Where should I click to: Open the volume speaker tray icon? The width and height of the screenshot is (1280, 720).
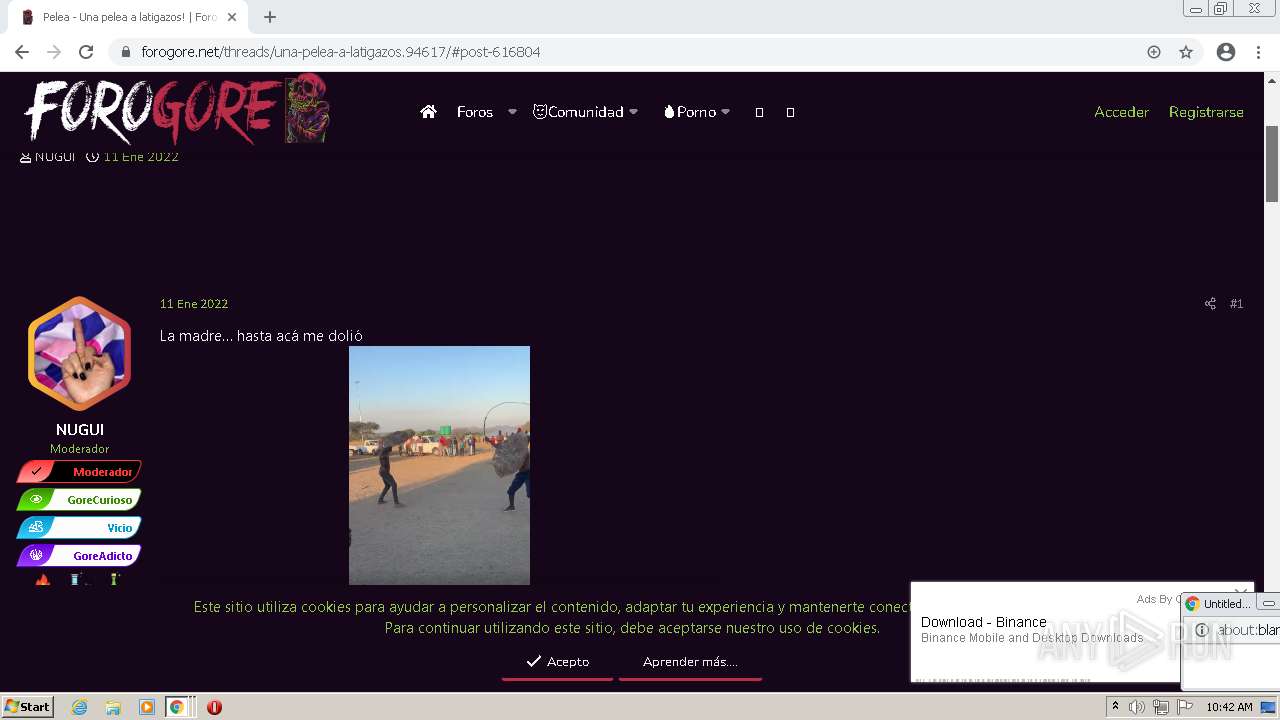tap(1137, 707)
